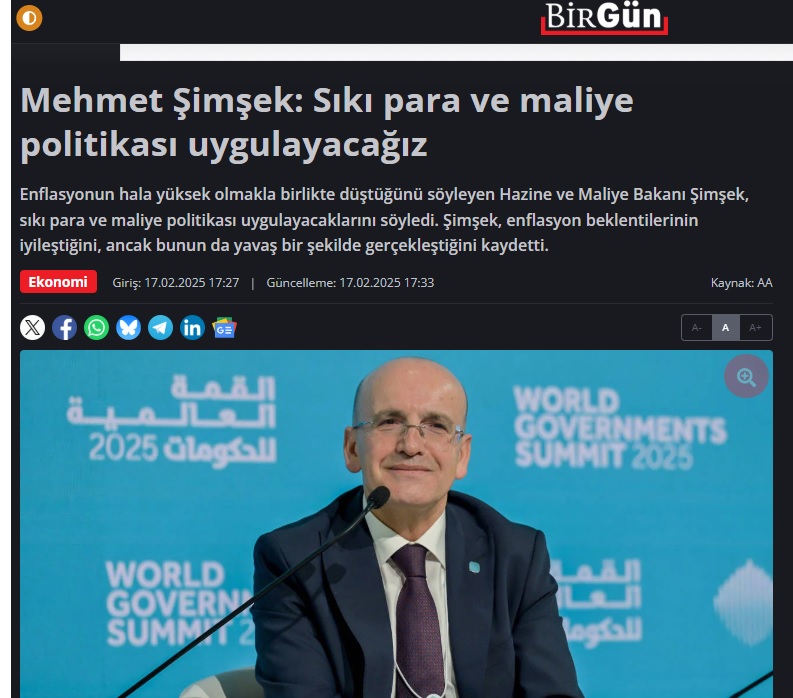Select default font size A

coord(726,328)
